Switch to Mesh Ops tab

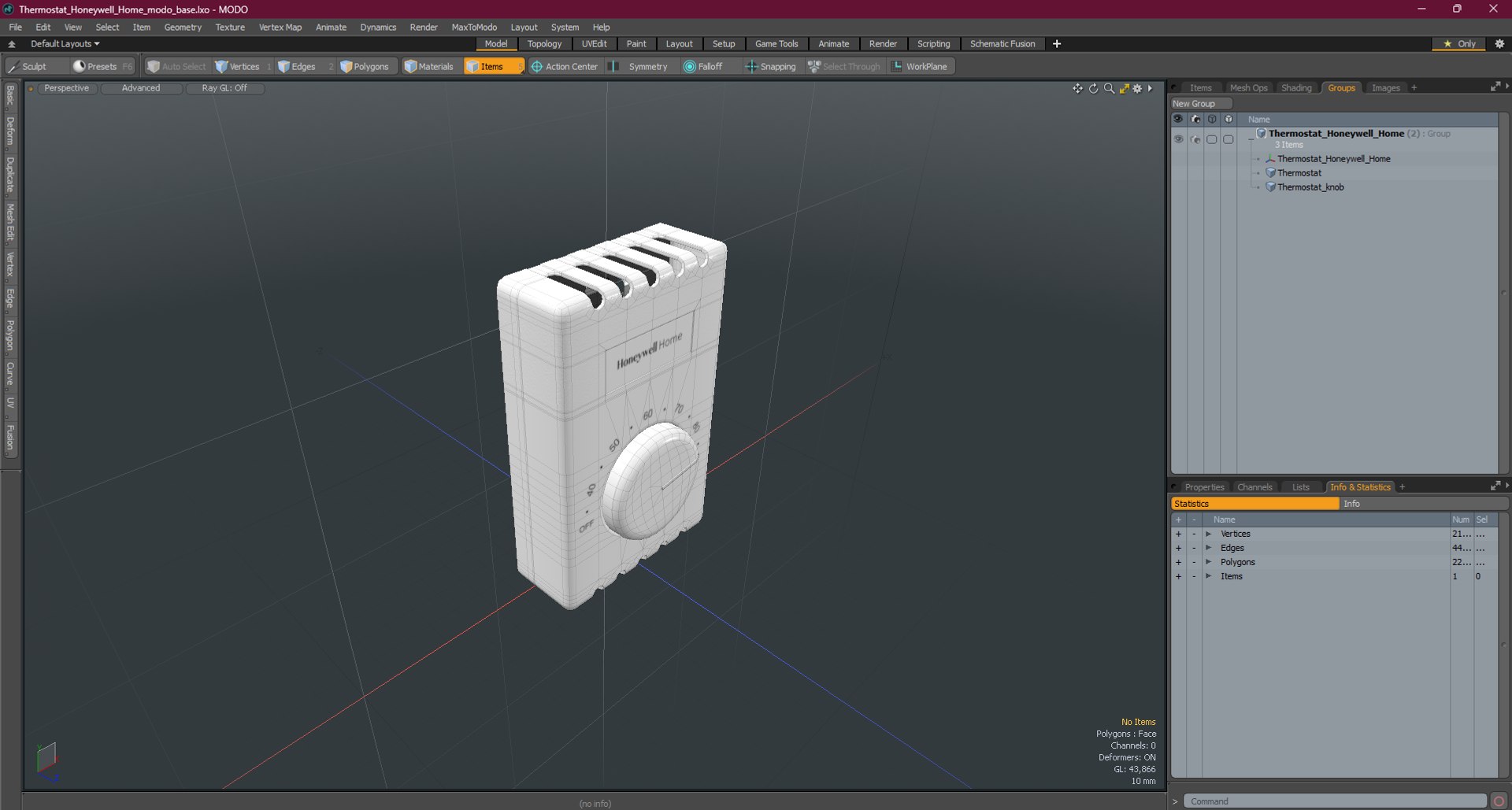(x=1249, y=88)
